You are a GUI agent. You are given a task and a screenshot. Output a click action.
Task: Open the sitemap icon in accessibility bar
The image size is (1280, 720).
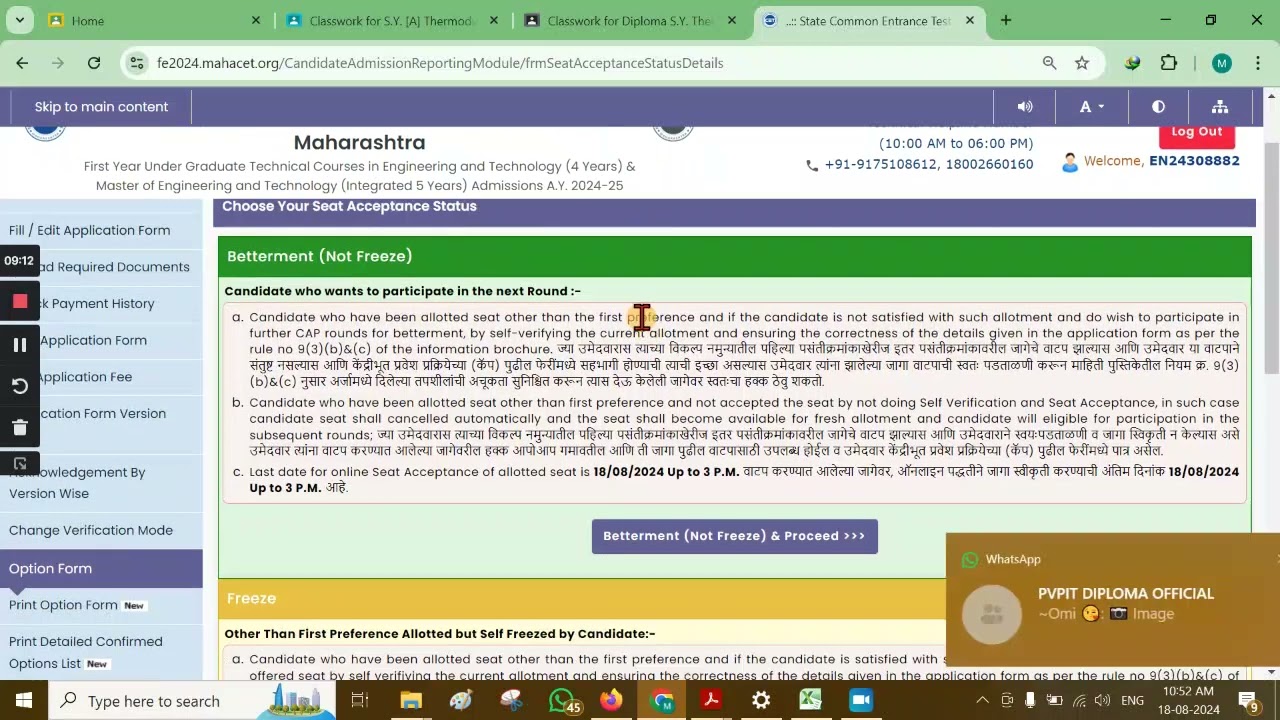point(1220,107)
